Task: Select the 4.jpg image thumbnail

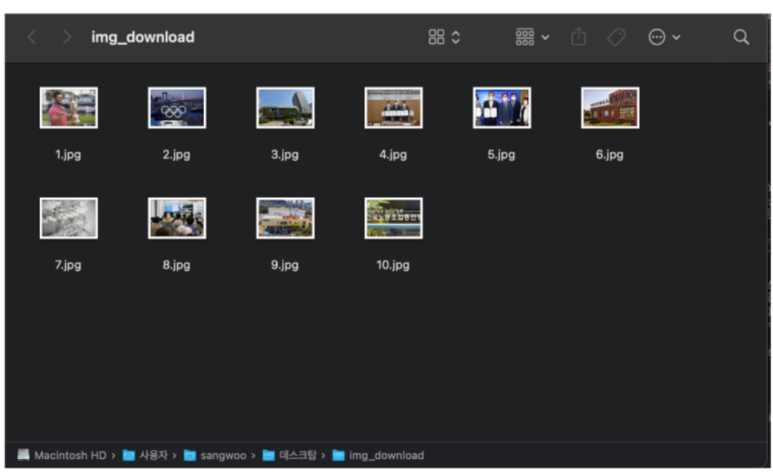Action: [x=393, y=108]
